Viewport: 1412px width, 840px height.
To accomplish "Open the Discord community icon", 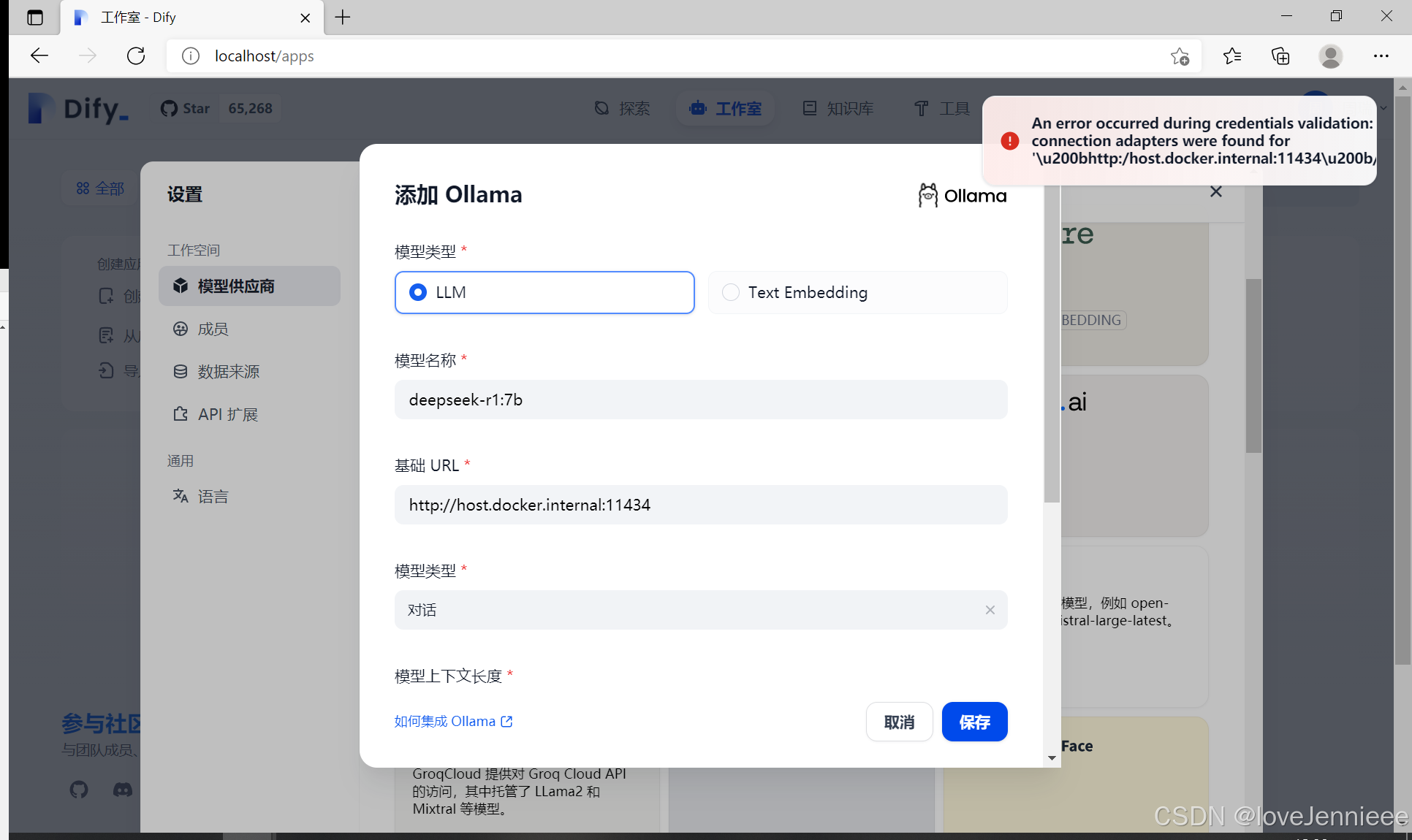I will coord(123,790).
